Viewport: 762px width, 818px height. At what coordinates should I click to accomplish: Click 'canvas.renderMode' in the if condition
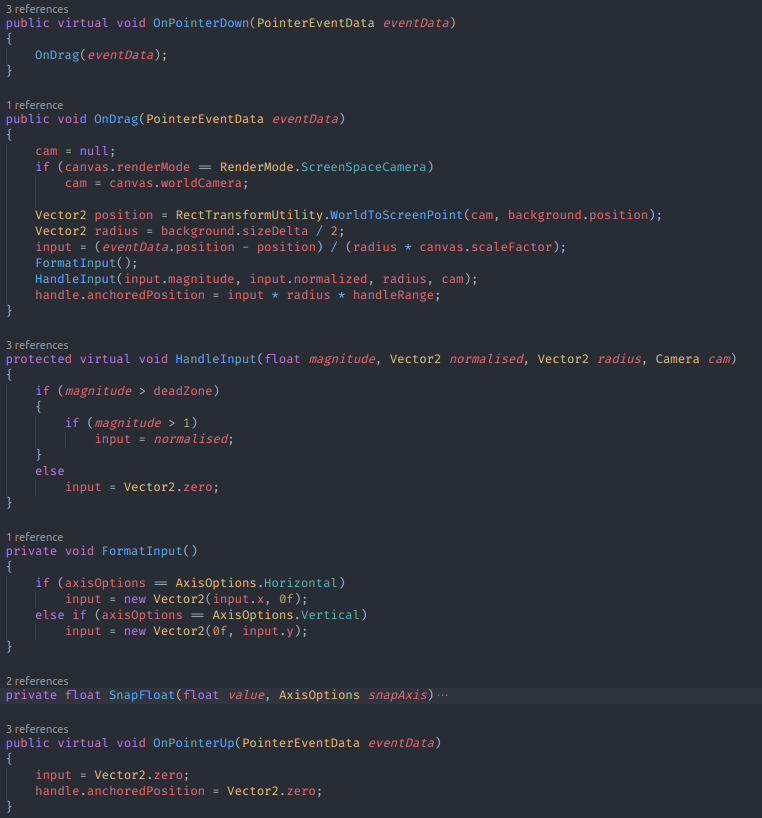(x=127, y=167)
